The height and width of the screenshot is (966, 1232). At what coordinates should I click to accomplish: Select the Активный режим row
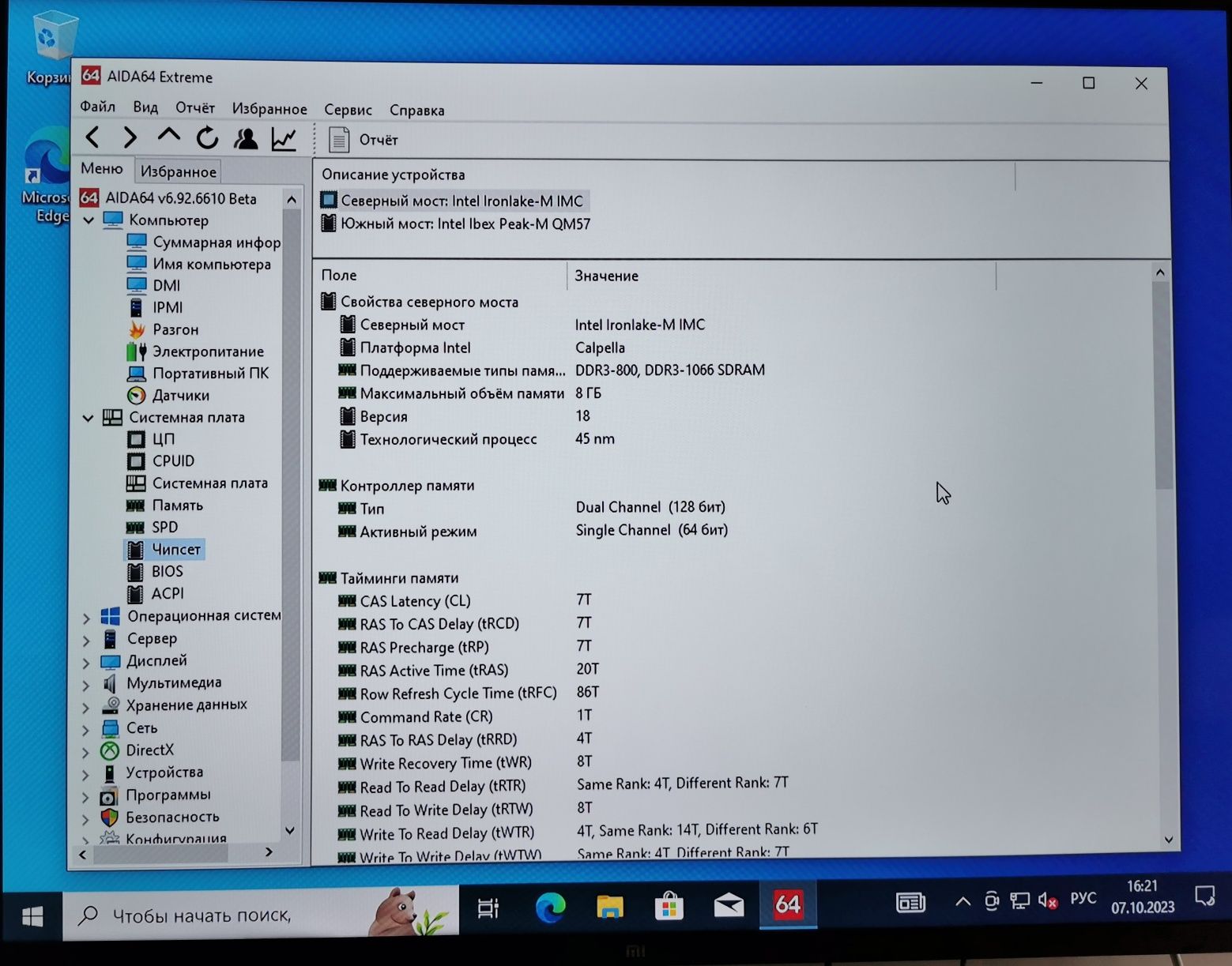[x=533, y=531]
